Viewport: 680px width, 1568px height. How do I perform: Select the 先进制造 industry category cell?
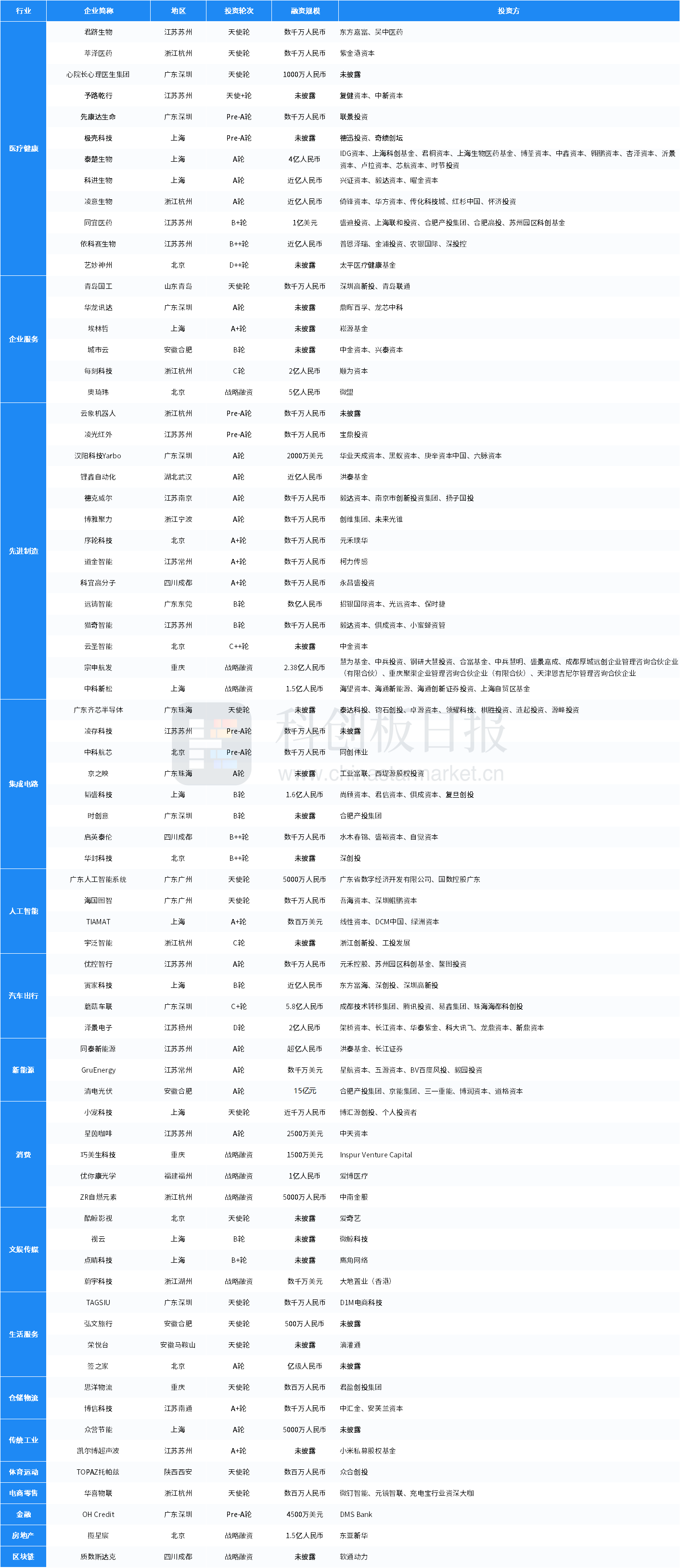click(x=24, y=551)
